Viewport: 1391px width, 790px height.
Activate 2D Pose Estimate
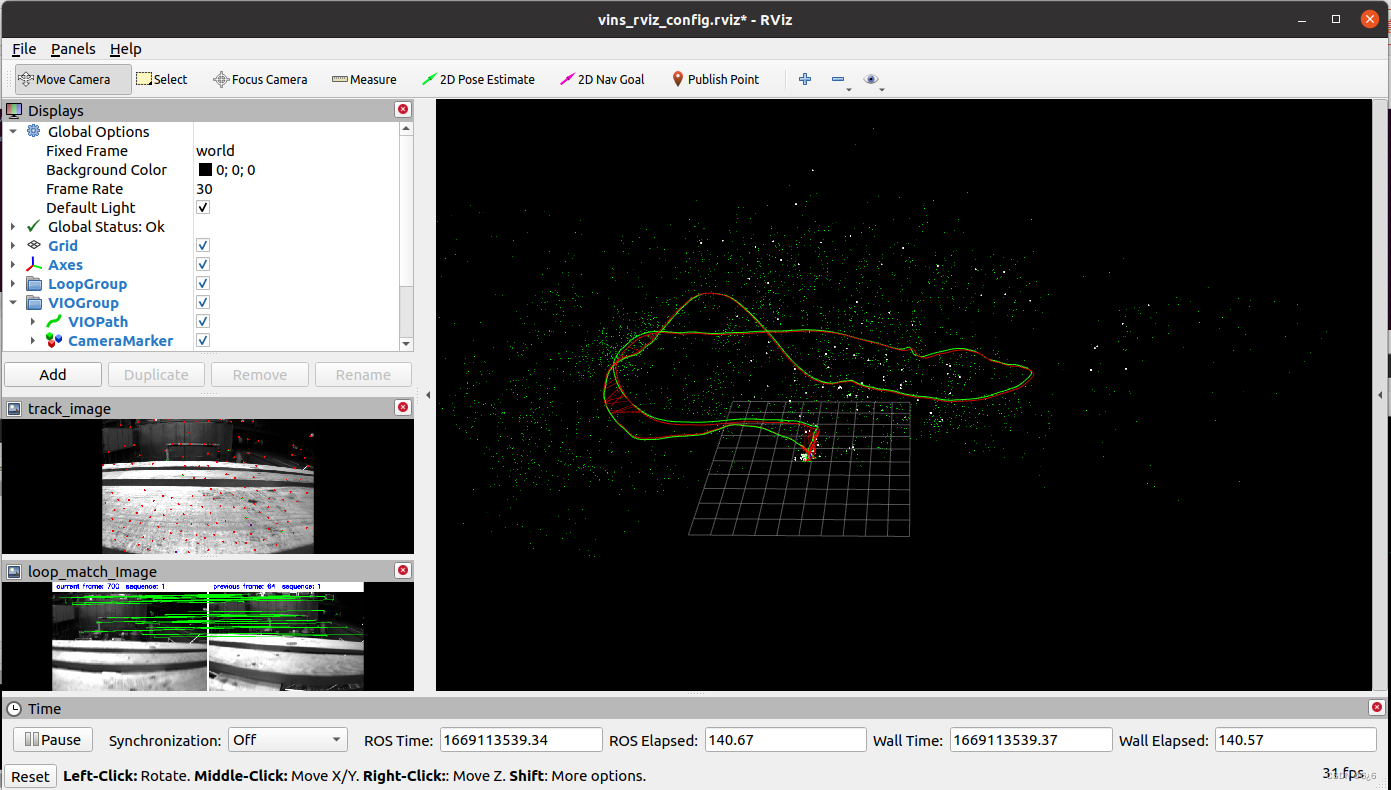coord(479,79)
